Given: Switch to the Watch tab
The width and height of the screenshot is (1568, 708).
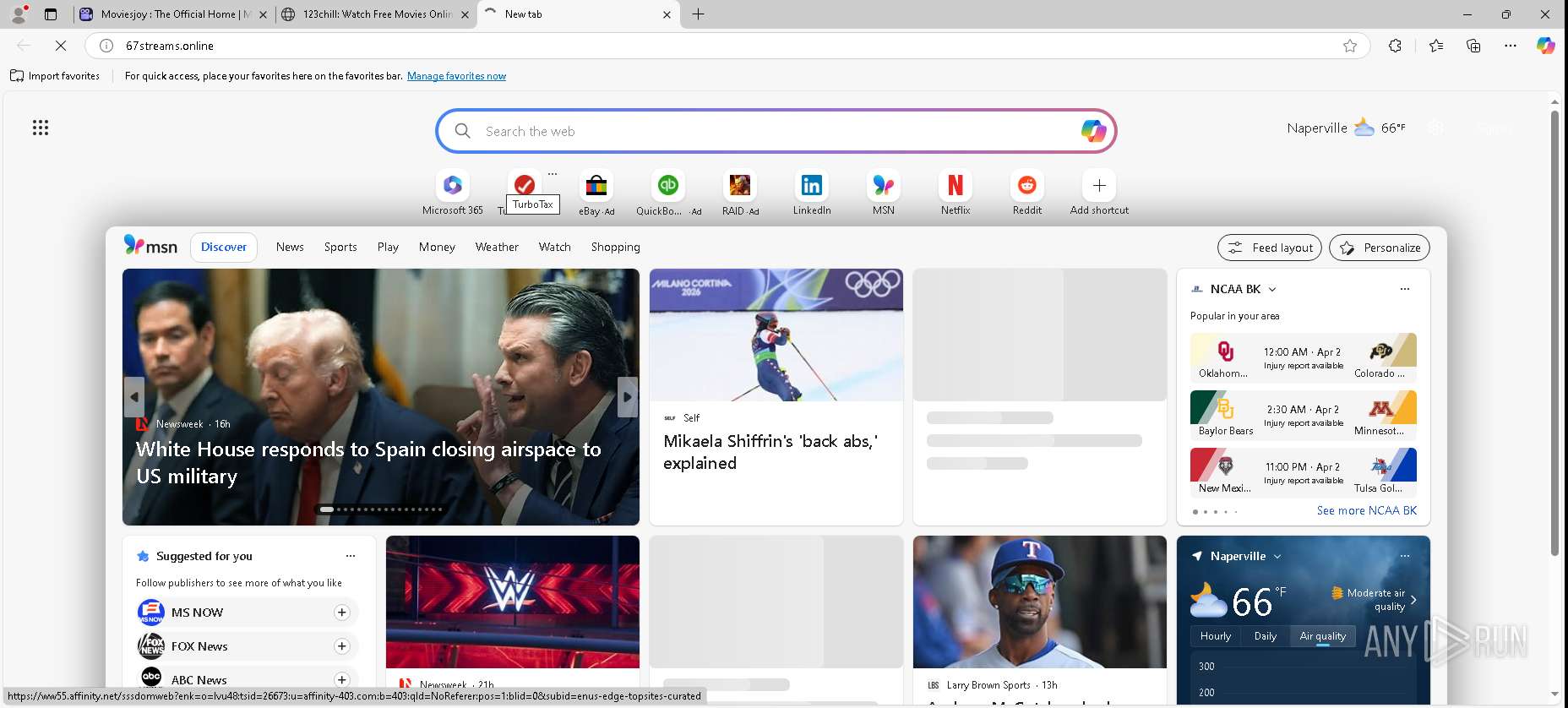Looking at the screenshot, I should click(555, 247).
